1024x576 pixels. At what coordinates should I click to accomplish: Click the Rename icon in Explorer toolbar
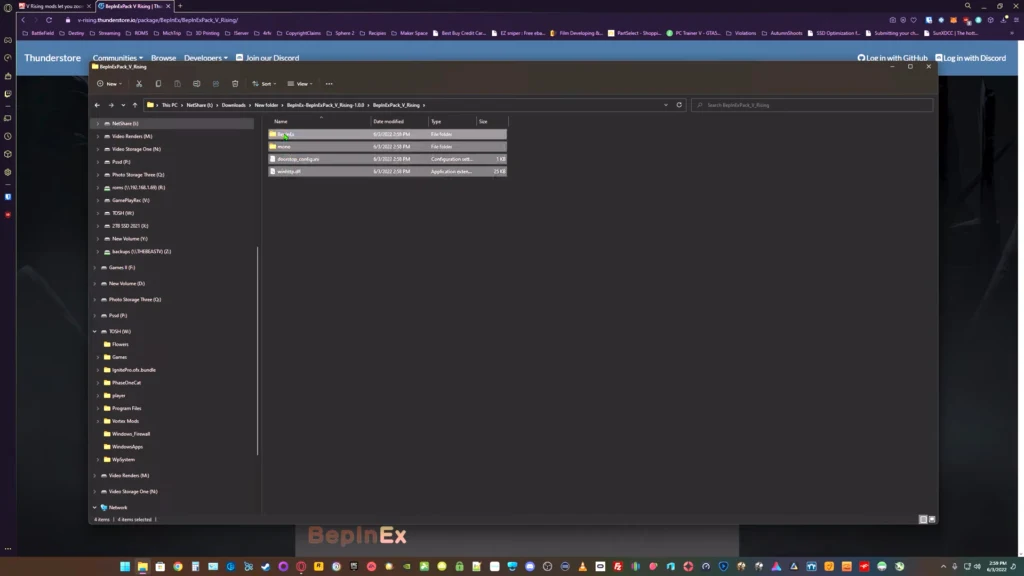point(197,84)
